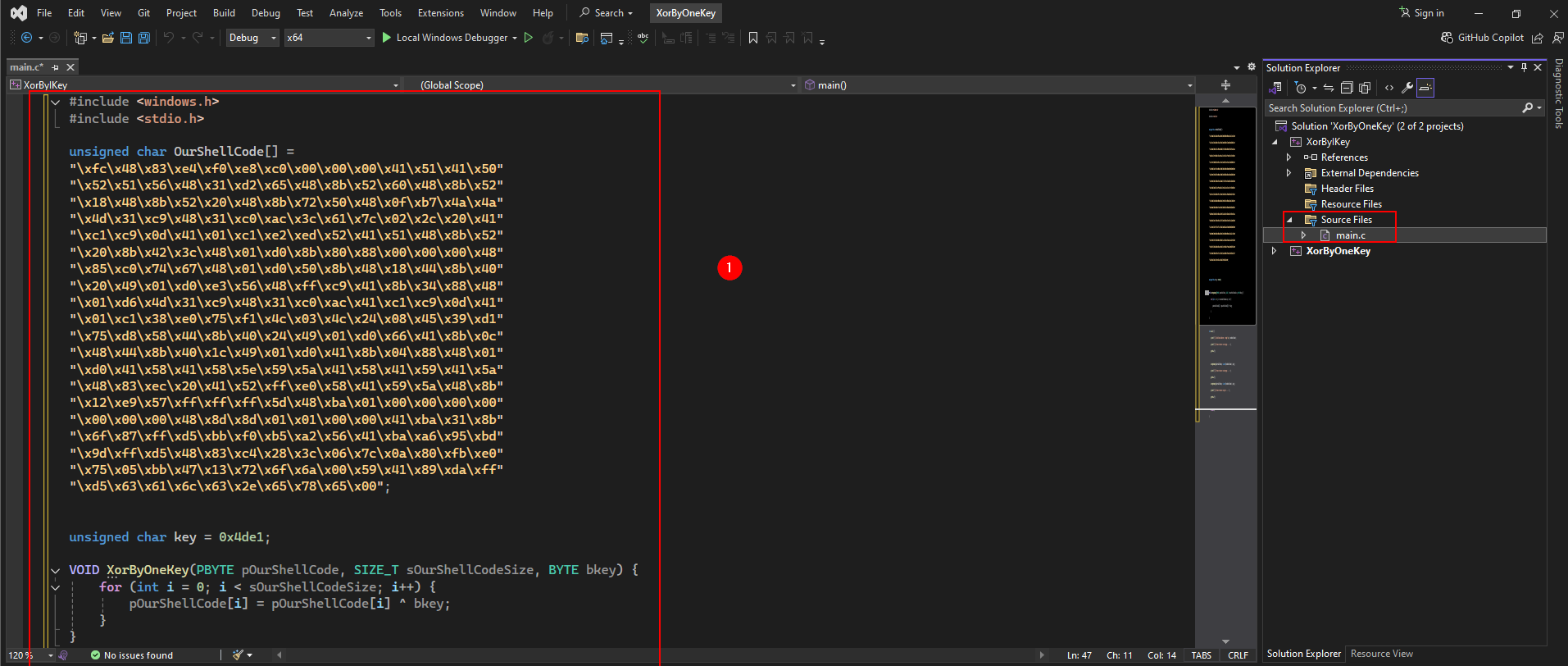Expand the bold XorByOneKey project node
The width and height of the screenshot is (1568, 666).
pyautogui.click(x=1274, y=251)
